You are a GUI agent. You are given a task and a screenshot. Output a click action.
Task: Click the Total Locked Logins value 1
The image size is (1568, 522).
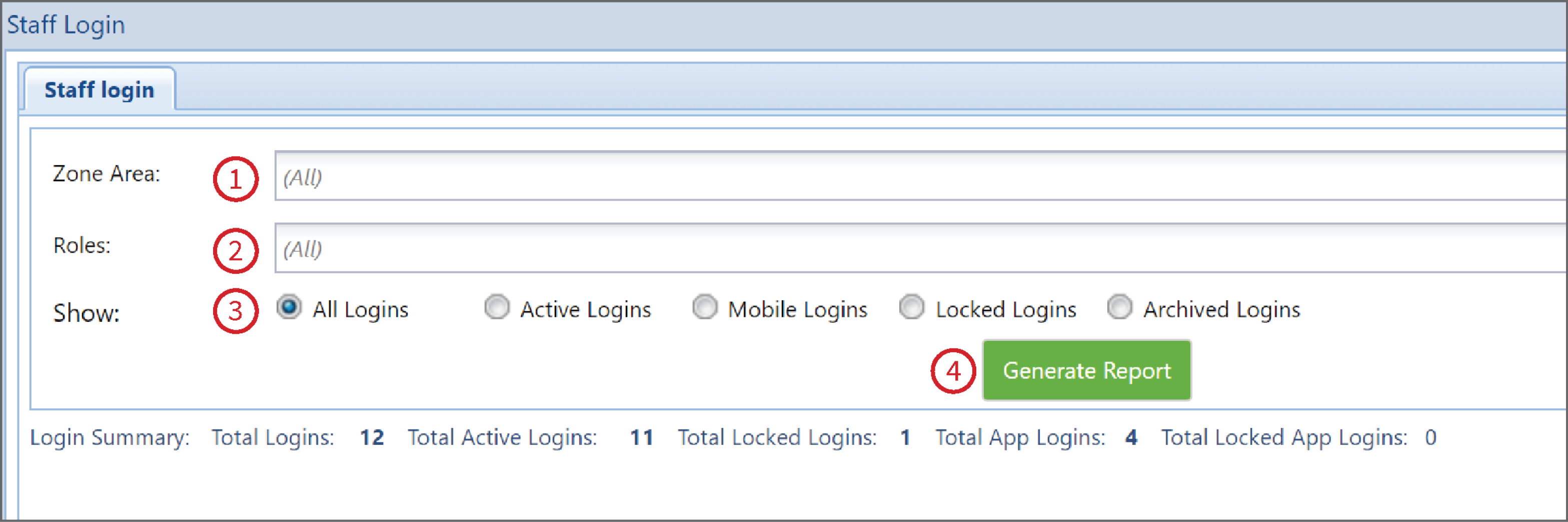[x=905, y=437]
